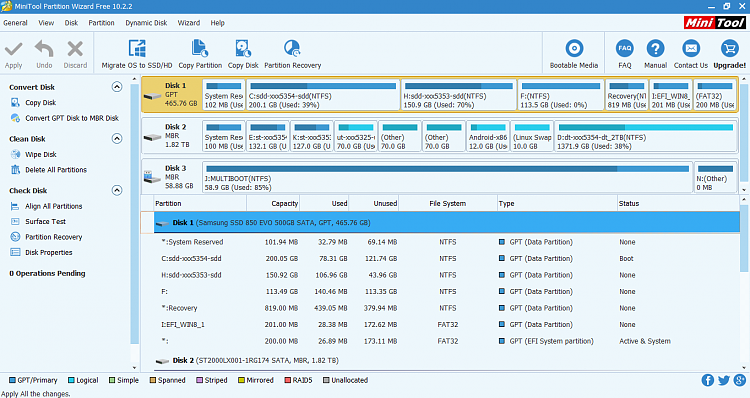The width and height of the screenshot is (750, 398).
Task: Open the Wizard menu
Action: click(x=189, y=23)
